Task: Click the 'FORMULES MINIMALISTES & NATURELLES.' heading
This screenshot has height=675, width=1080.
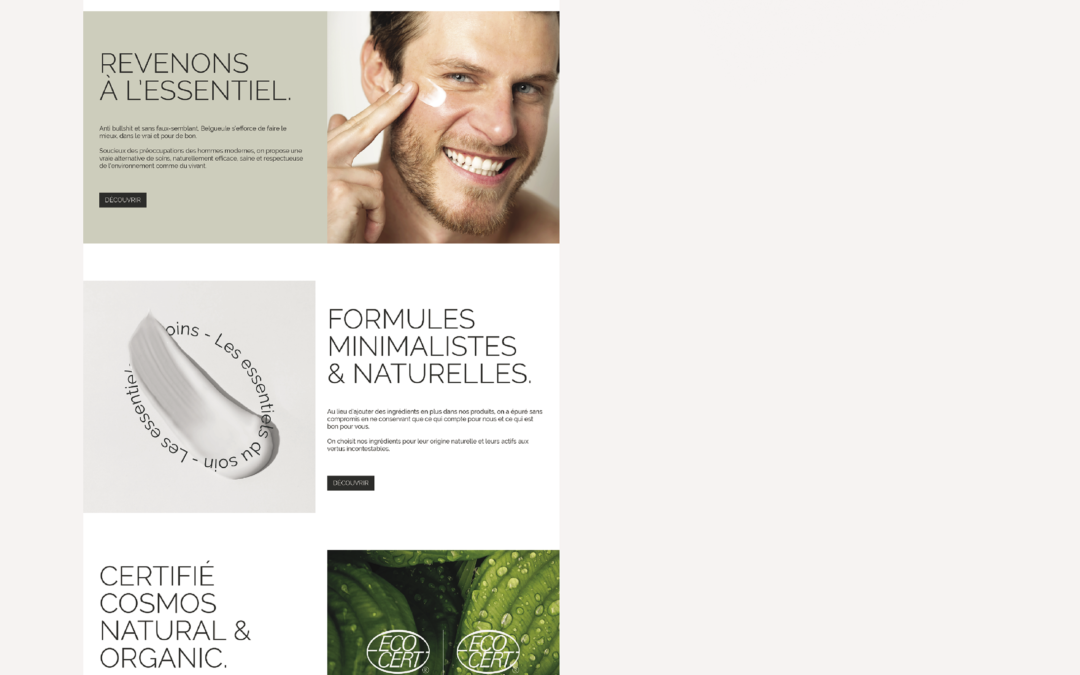Action: pos(429,346)
